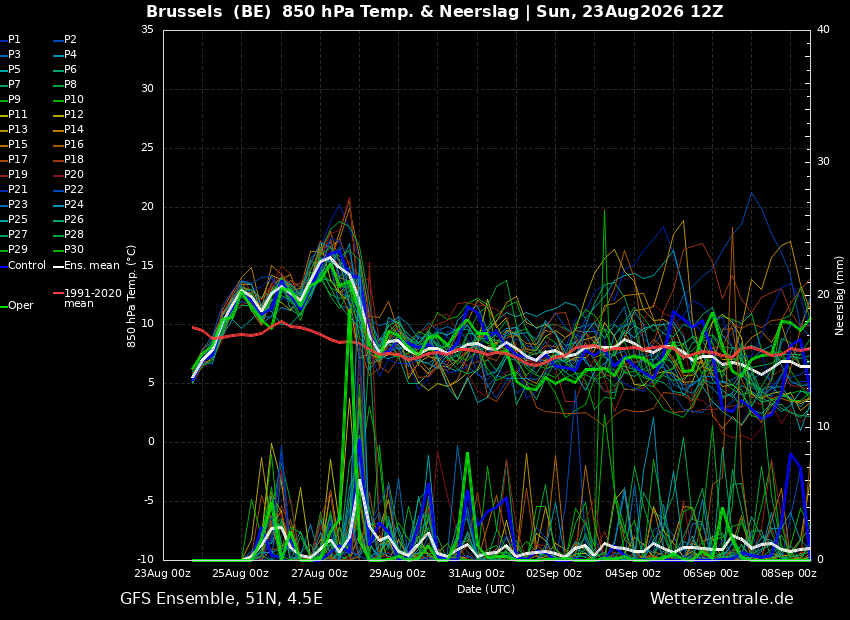Click the P5 legend entry
The image size is (850, 620).
click(11, 69)
